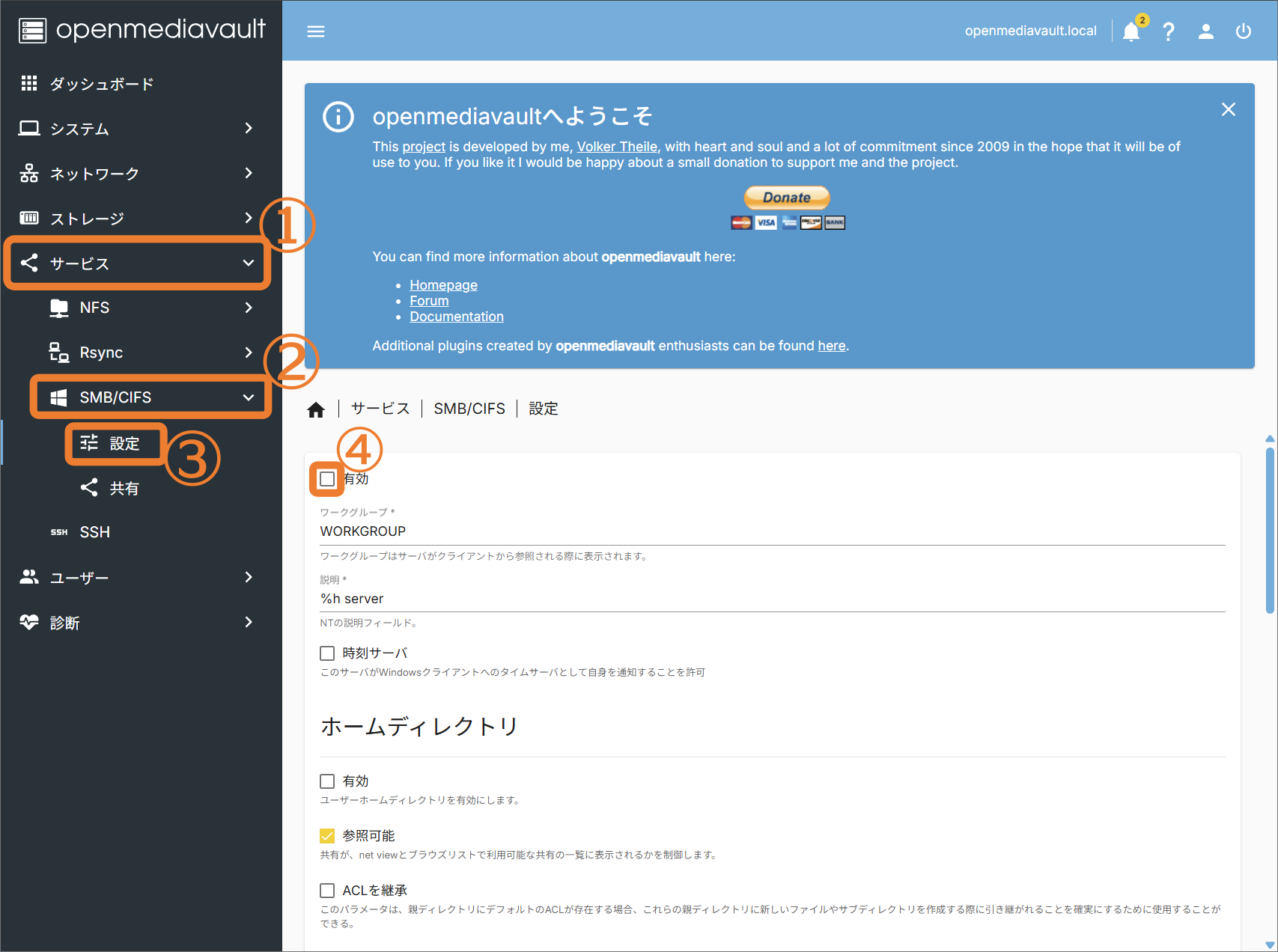This screenshot has height=952, width=1278.
Task: Expand the 診断 menu chevron
Action: pos(249,622)
